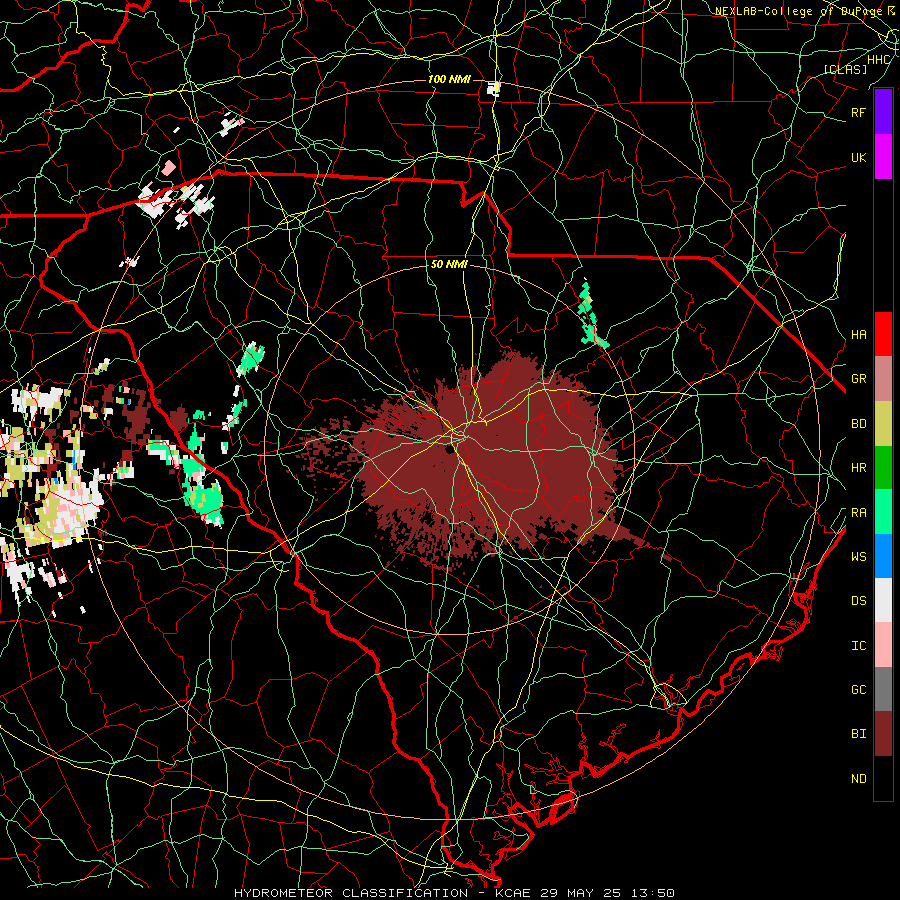Viewport: 900px width, 900px height.
Task: Click the '13:50' timestamp
Action: (x=655, y=893)
